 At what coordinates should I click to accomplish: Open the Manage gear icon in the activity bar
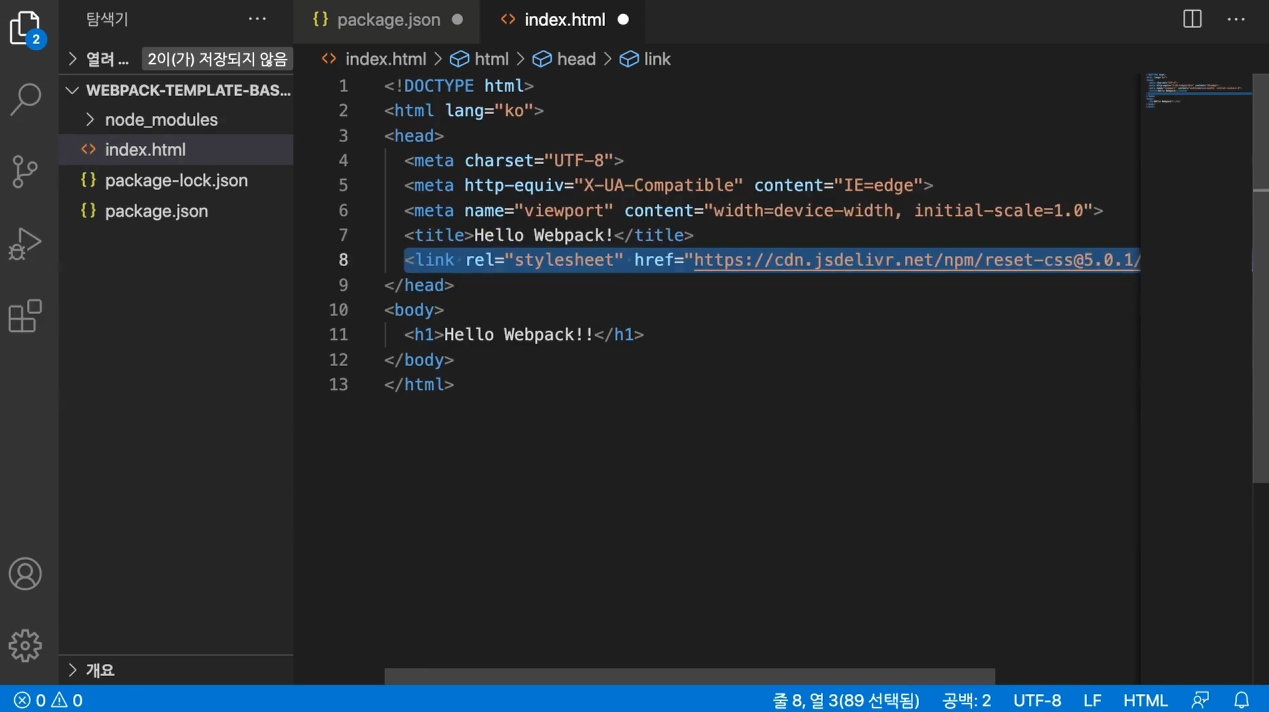point(25,645)
